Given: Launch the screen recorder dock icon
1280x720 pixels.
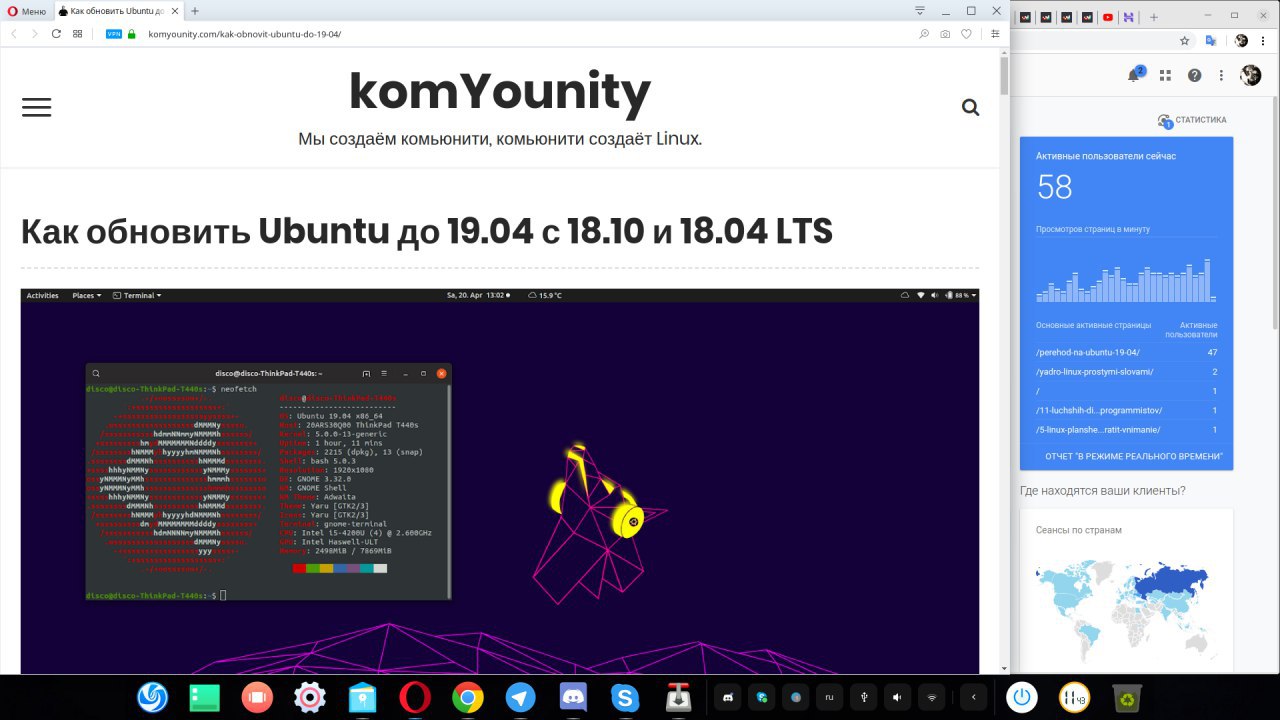Looking at the screenshot, I should point(257,697).
